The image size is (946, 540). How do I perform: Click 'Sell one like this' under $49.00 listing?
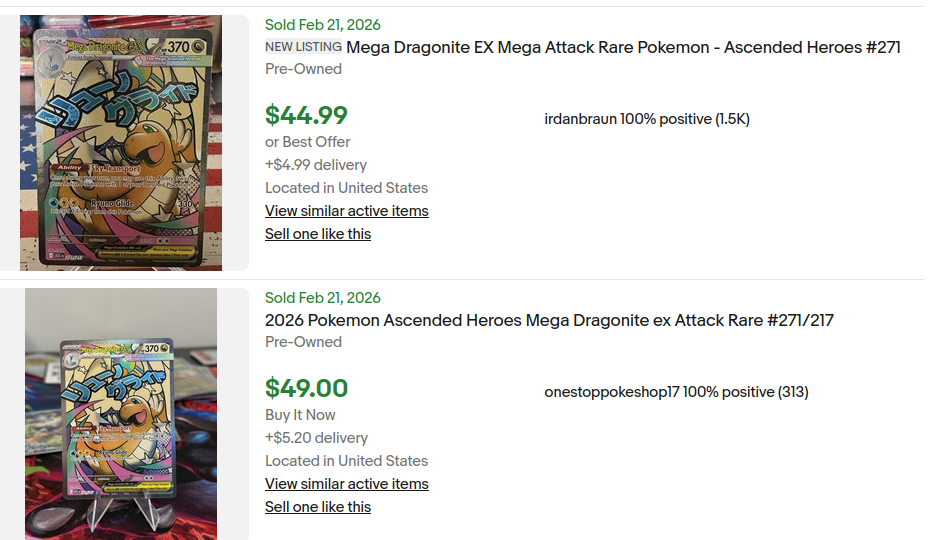point(317,507)
